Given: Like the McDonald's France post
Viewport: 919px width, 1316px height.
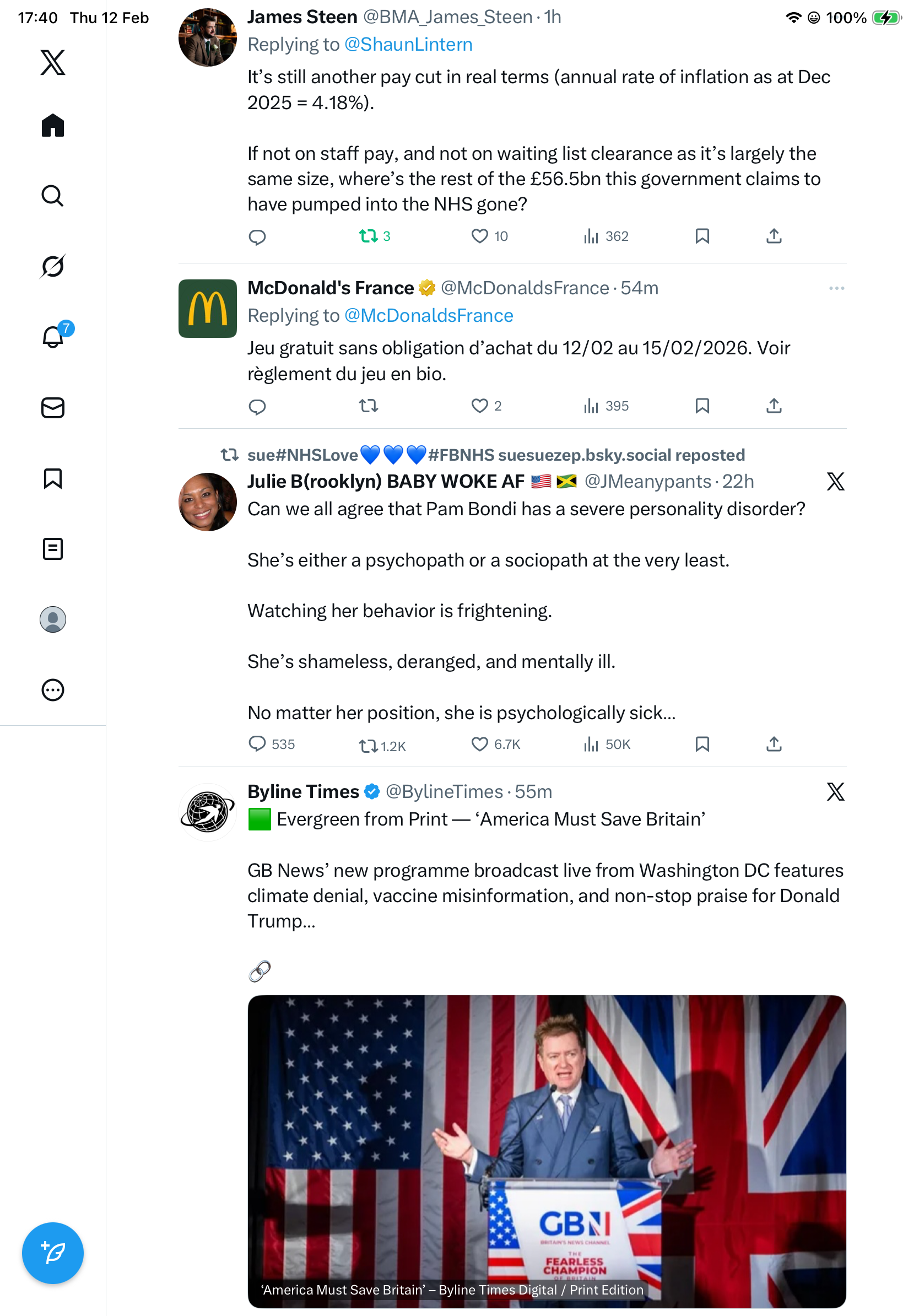Looking at the screenshot, I should tap(479, 406).
